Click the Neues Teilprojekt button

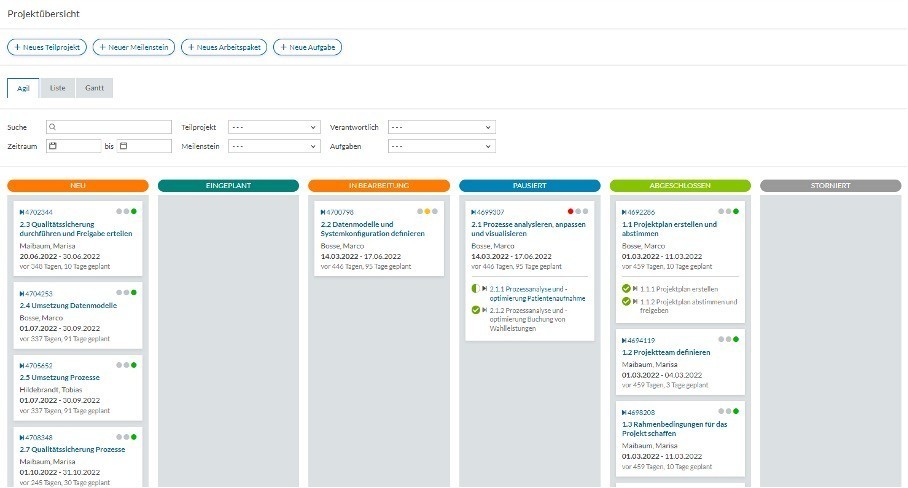coord(47,47)
